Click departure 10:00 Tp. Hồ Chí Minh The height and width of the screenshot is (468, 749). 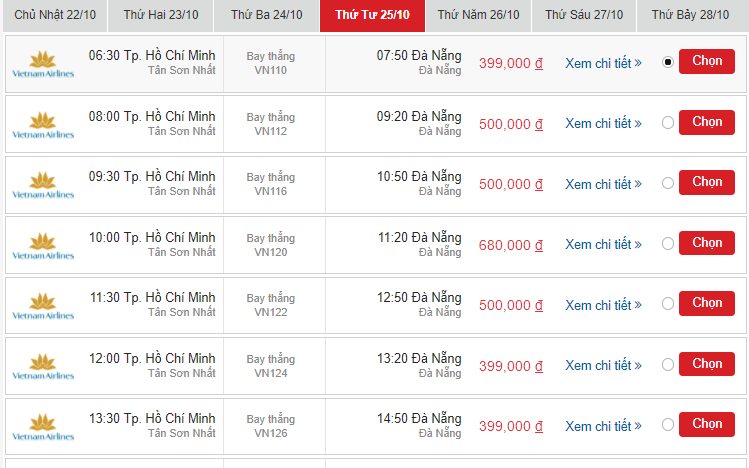point(152,237)
